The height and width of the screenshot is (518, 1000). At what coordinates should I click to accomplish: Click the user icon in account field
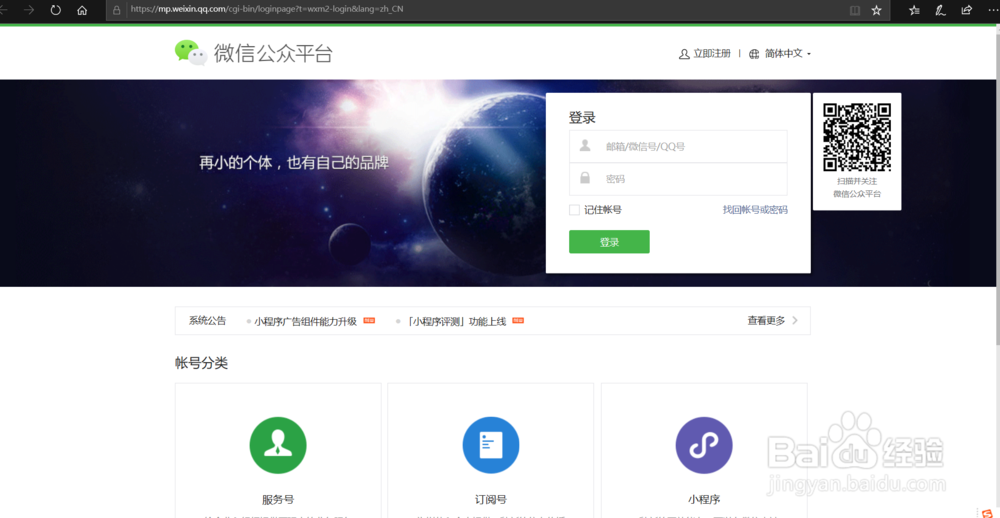(x=585, y=146)
